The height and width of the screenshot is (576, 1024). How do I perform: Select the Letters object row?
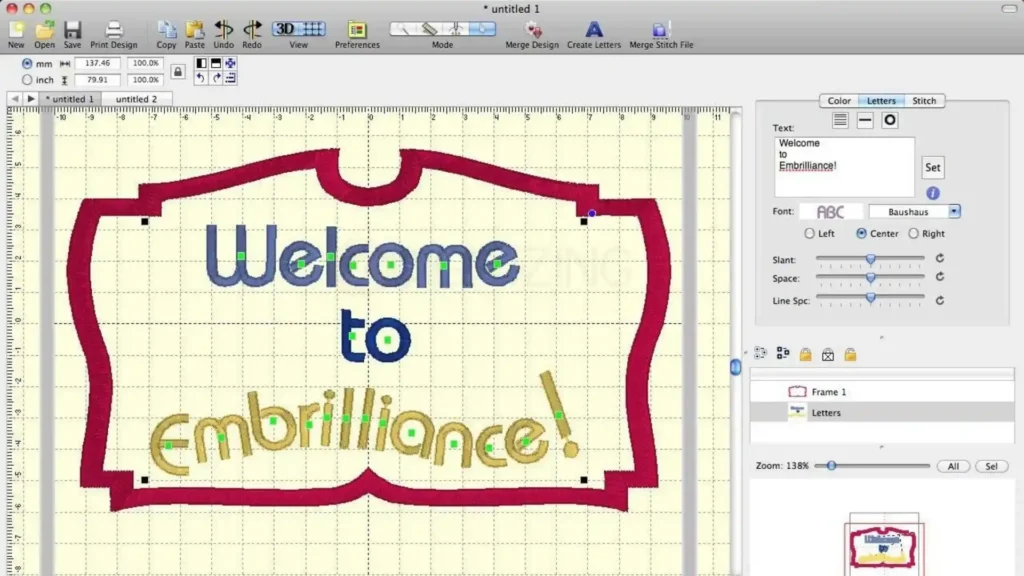882,412
